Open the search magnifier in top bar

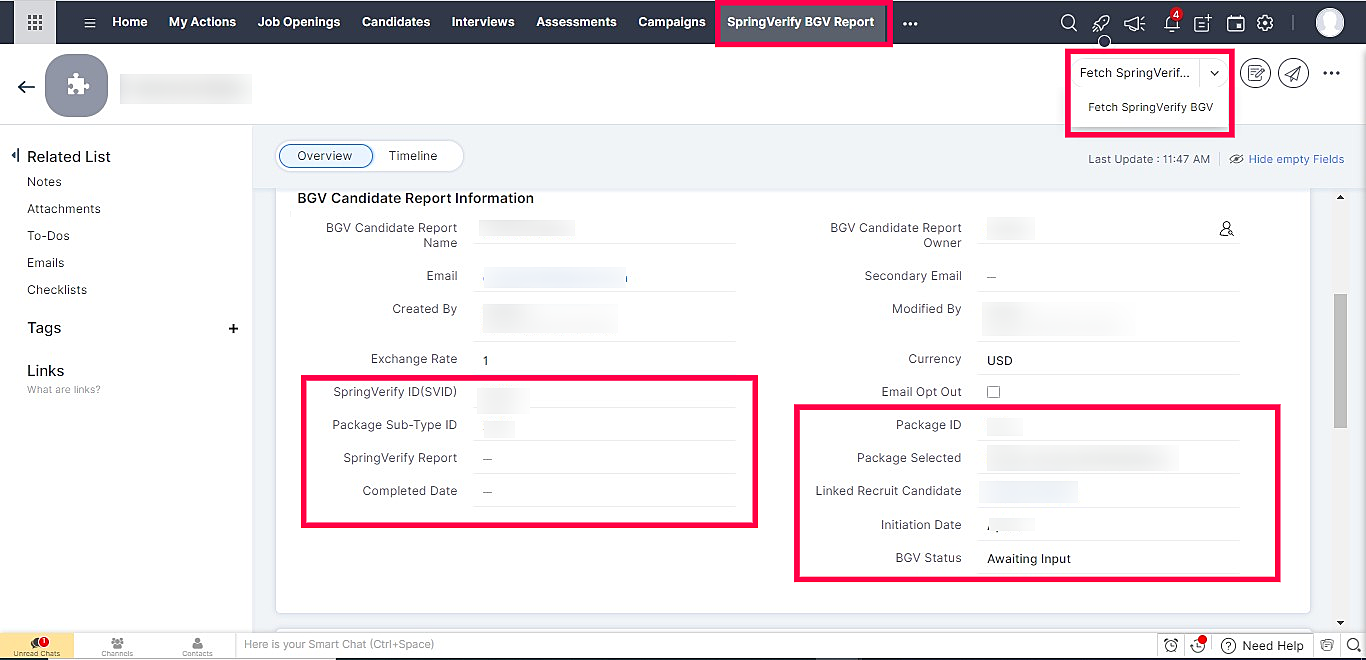(x=1068, y=23)
